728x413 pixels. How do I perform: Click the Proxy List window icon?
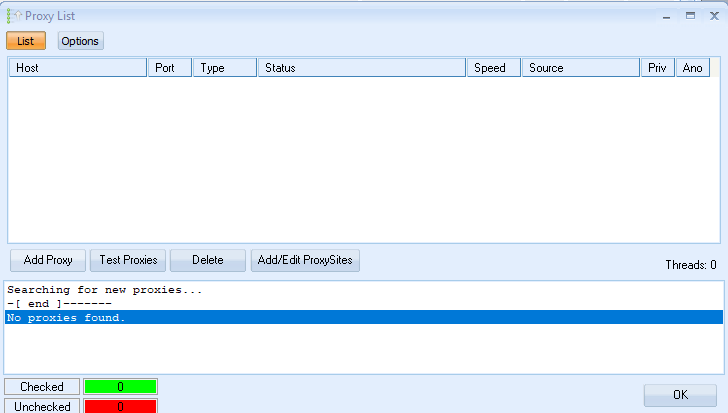[x=14, y=16]
